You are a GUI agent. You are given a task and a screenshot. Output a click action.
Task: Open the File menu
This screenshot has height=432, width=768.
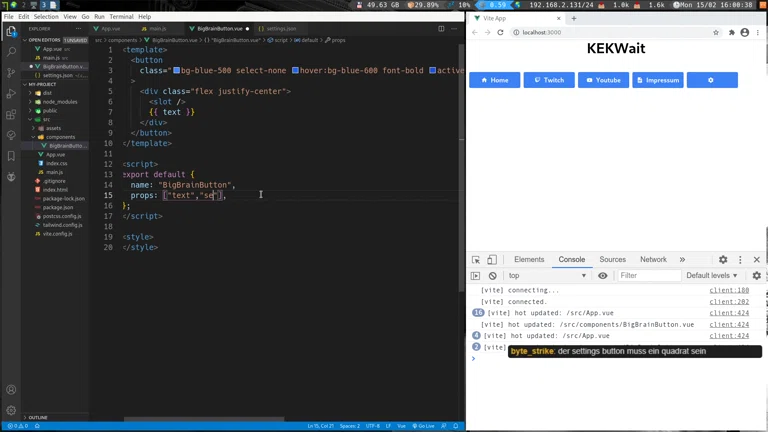pos(9,17)
